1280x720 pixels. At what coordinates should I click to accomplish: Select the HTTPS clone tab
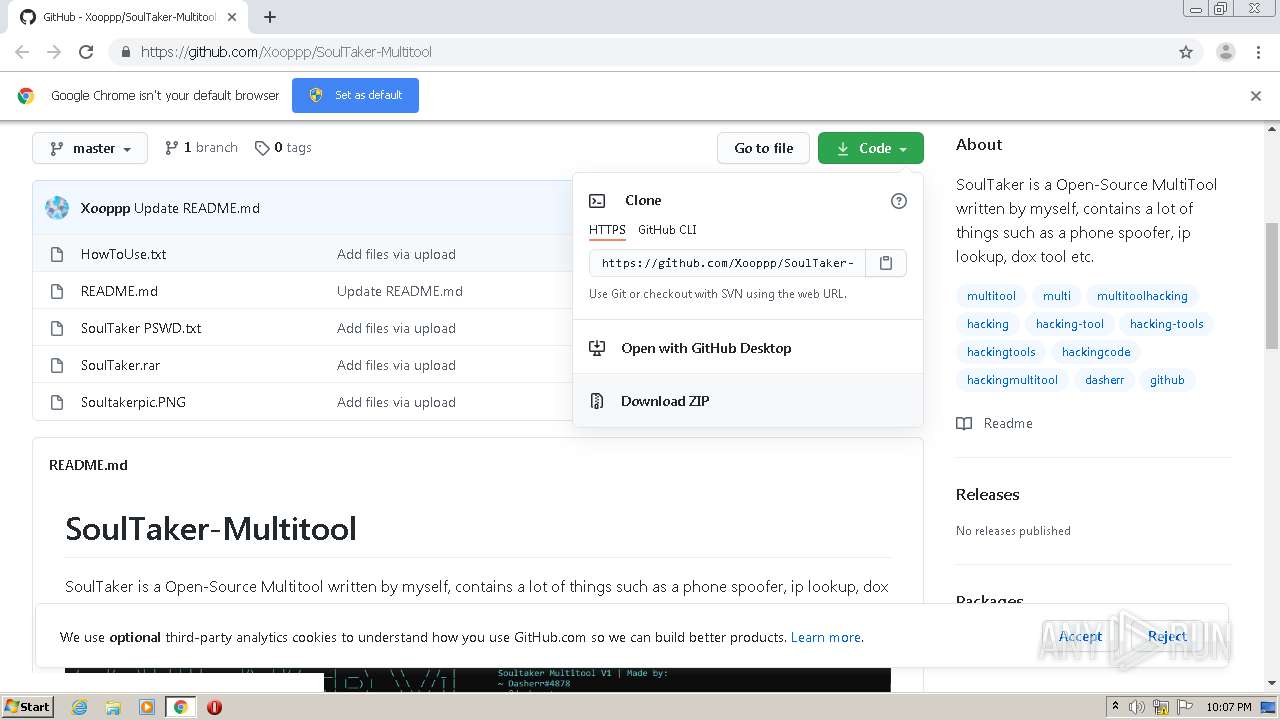coord(607,230)
